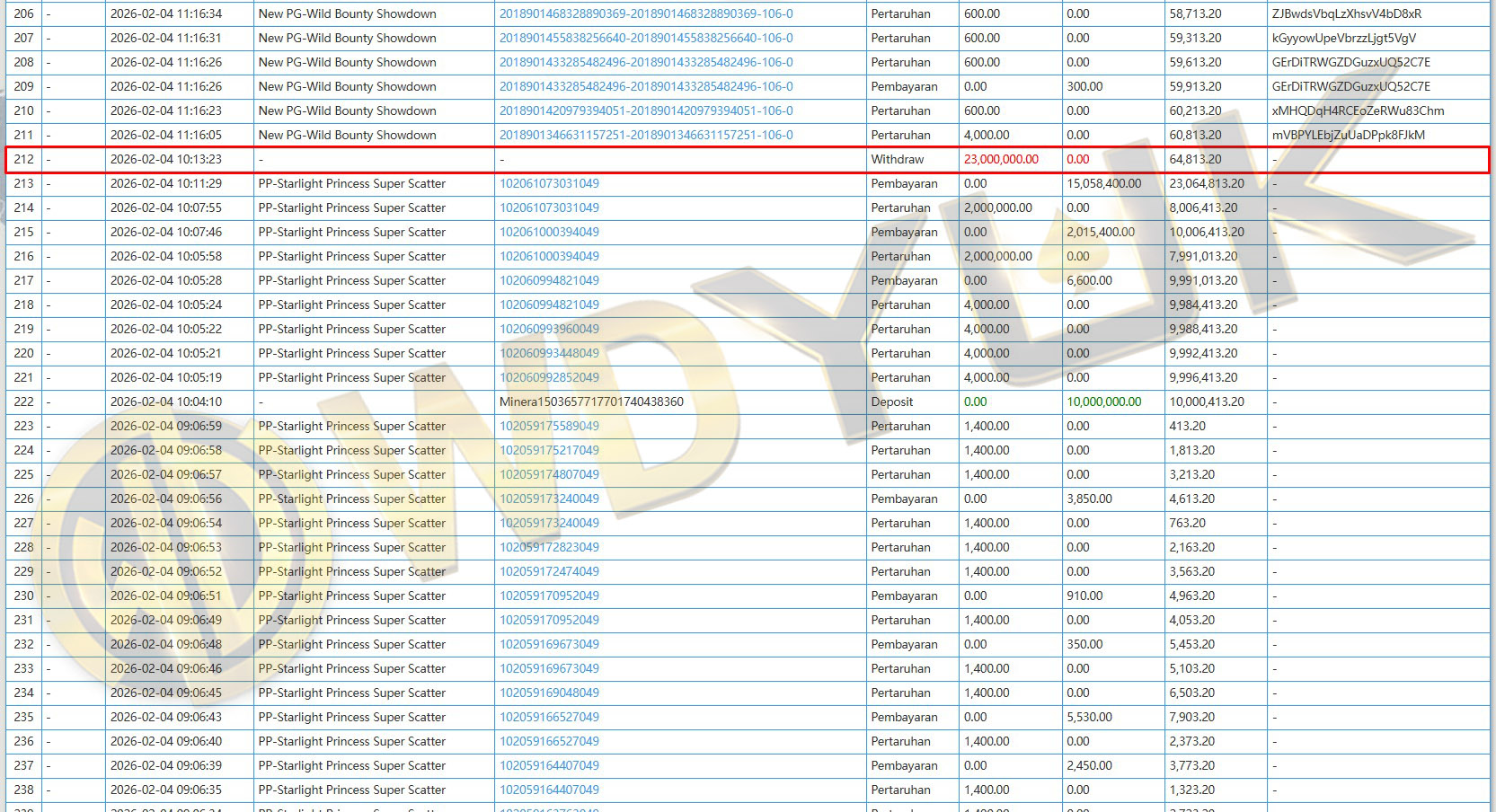
Task: Click the green 10,000,000.00 deposit amount
Action: (x=1103, y=402)
